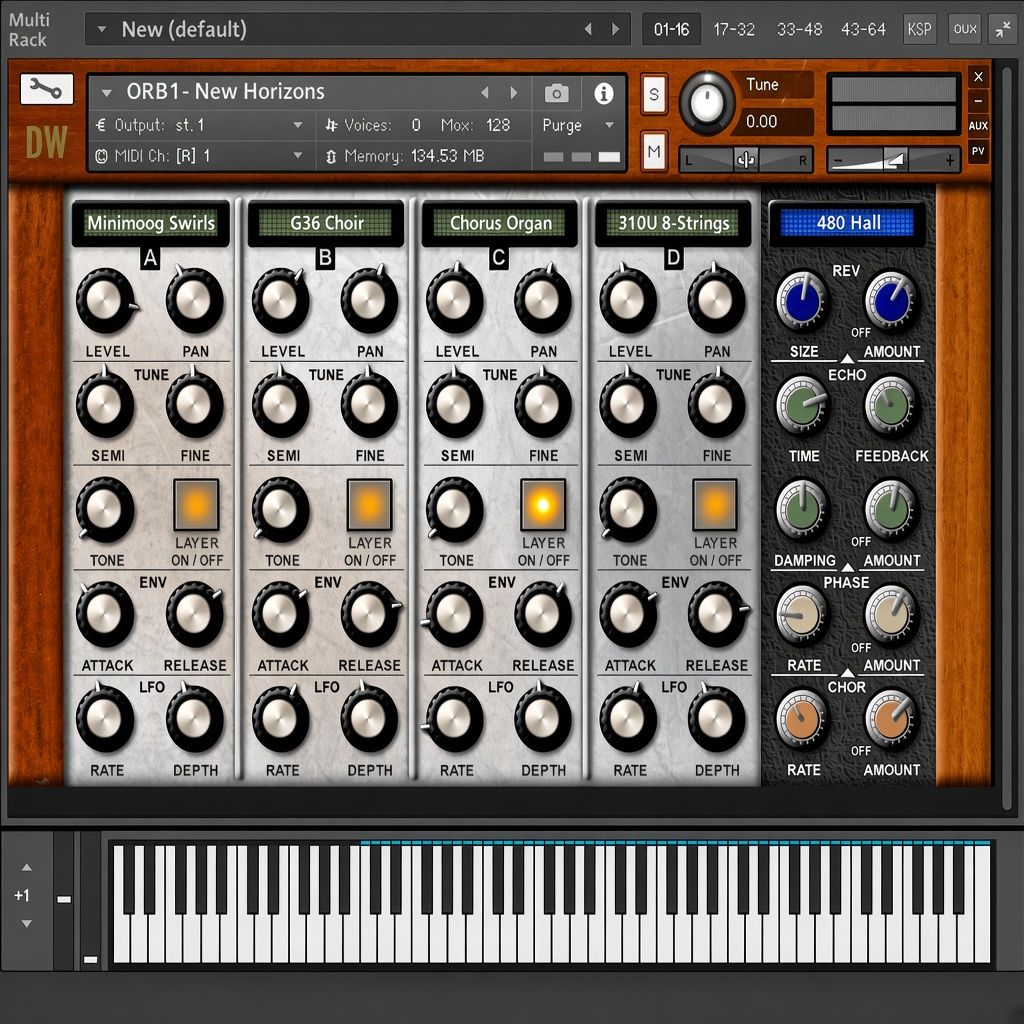Click the REV SIZE blue knob
This screenshot has height=1024, width=1024.
[801, 302]
